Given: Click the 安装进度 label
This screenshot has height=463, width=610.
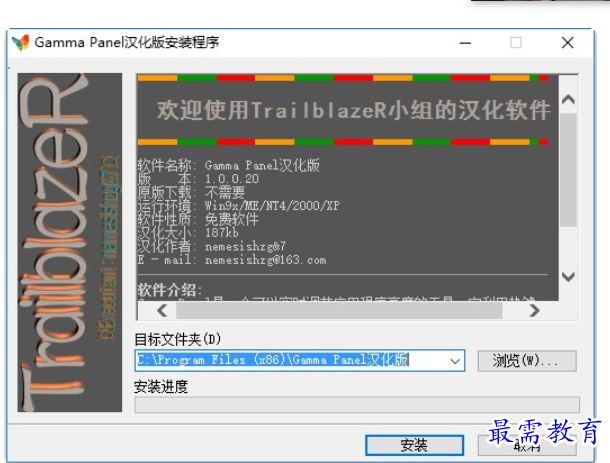Looking at the screenshot, I should pyautogui.click(x=161, y=387).
